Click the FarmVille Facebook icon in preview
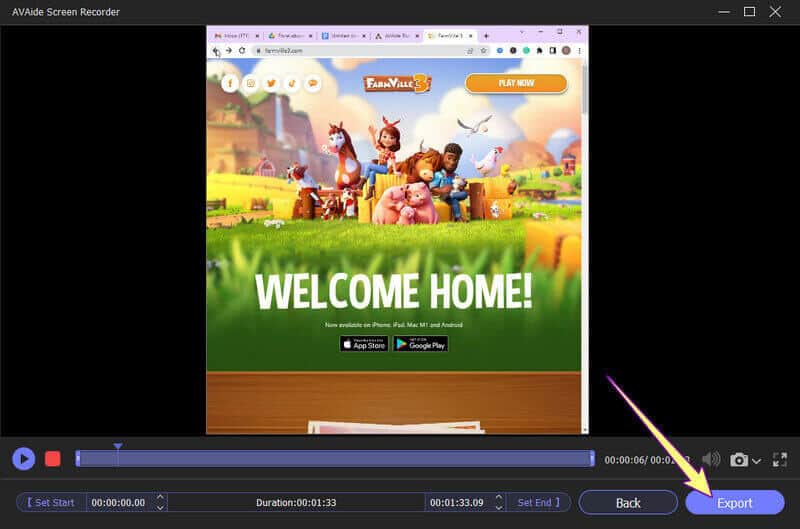Viewport: 800px width, 529px height. [230, 83]
